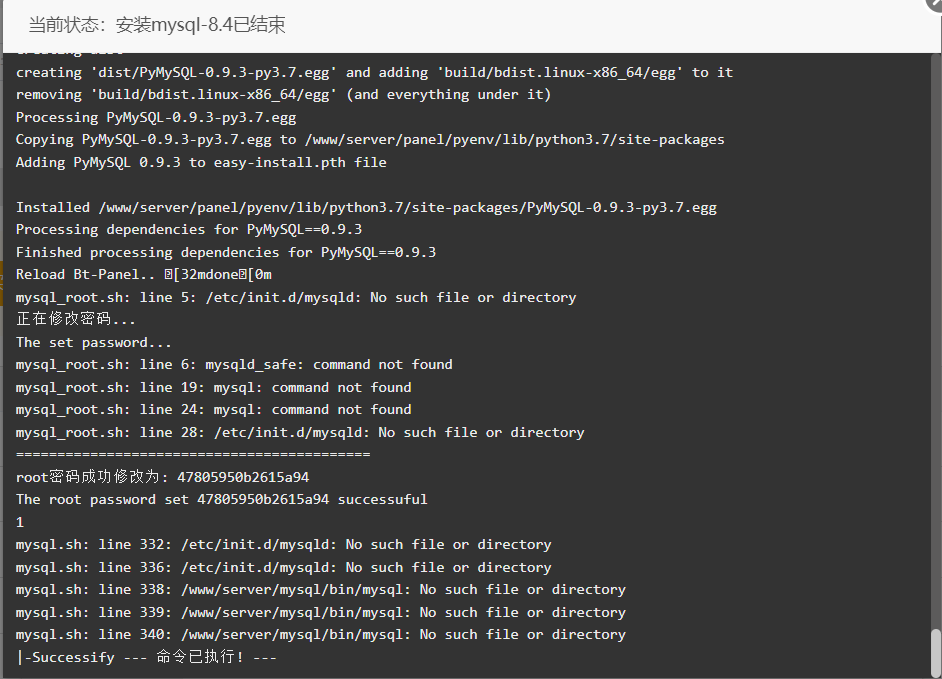Click the 'Adding PyMySQL 0.9.3 to easy-install.pth' line
Image resolution: width=942 pixels, height=679 pixels.
point(201,162)
